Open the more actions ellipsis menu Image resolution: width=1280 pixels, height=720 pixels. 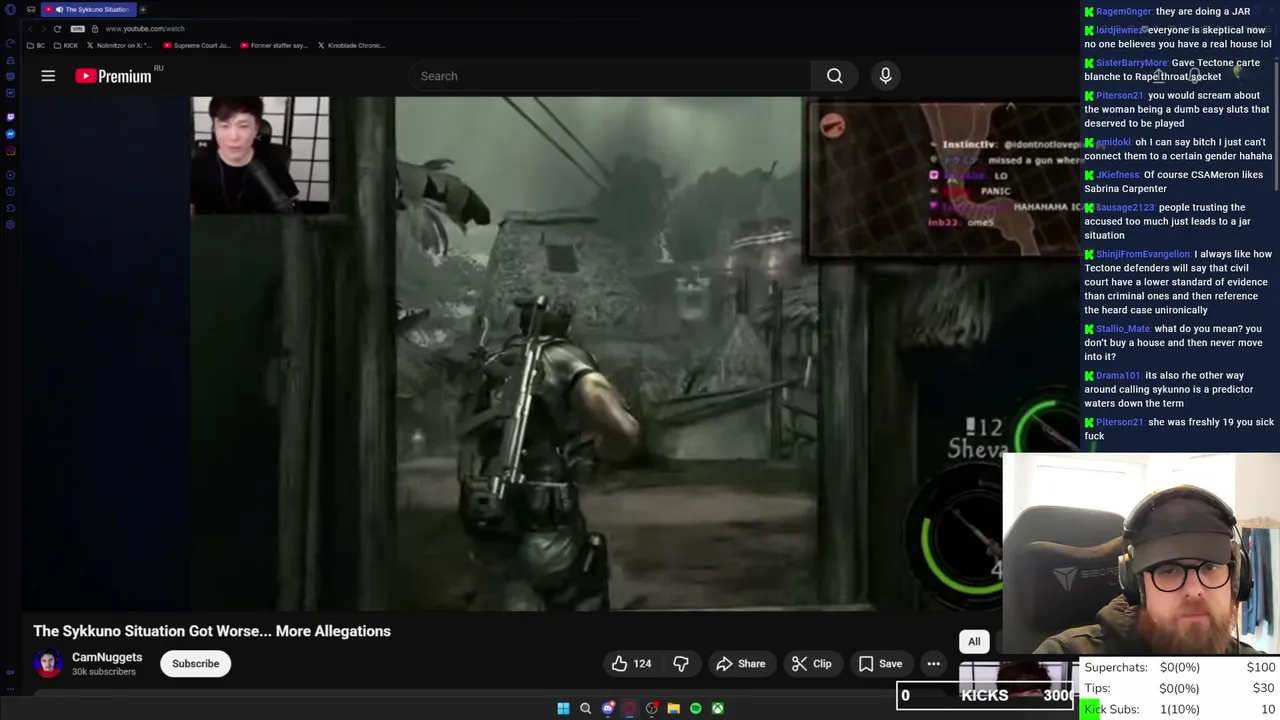click(933, 664)
